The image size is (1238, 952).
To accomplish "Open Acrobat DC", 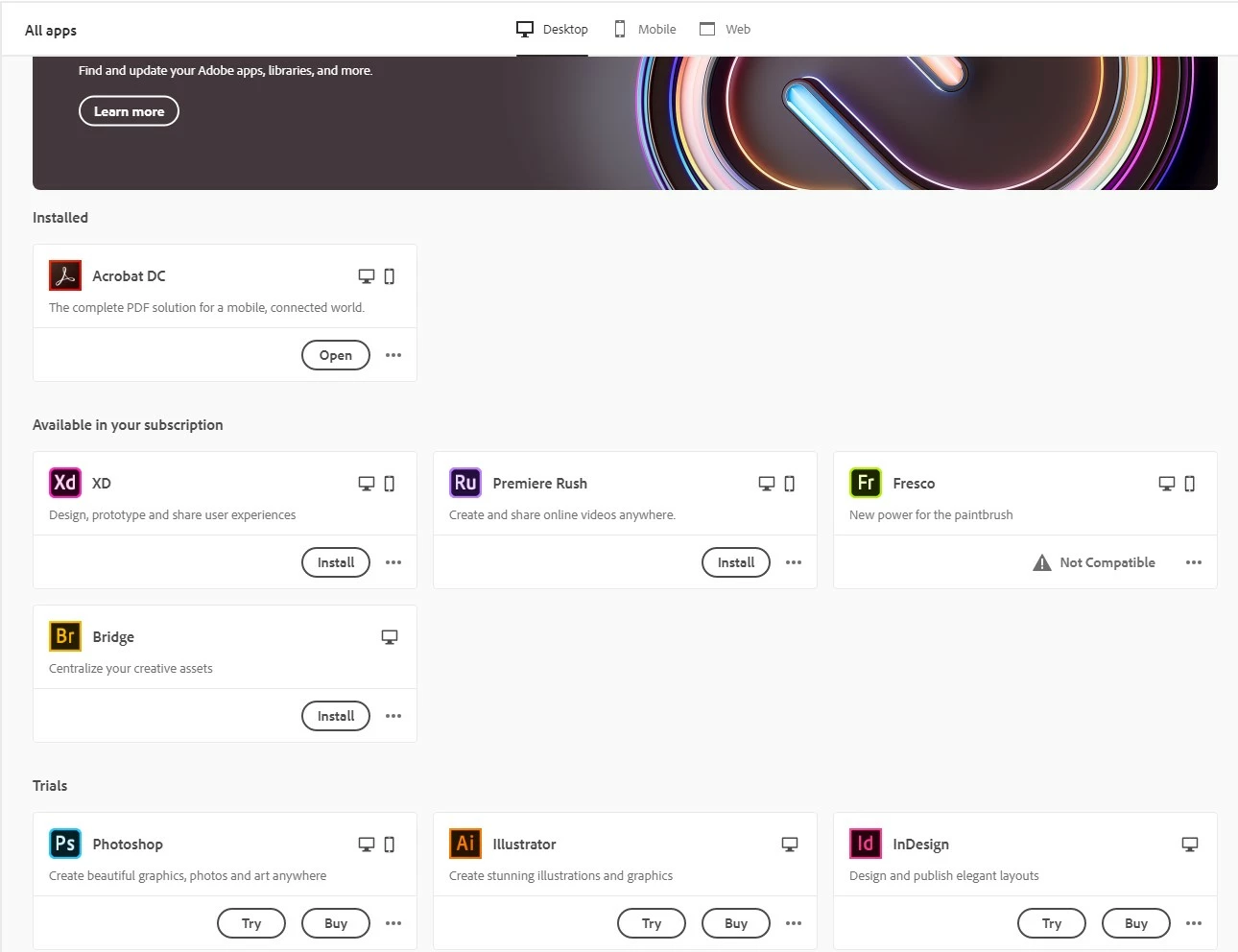I will (x=336, y=355).
